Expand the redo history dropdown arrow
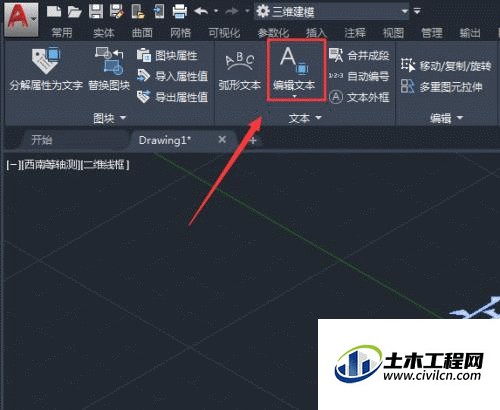The width and height of the screenshot is (500, 410). (247, 11)
